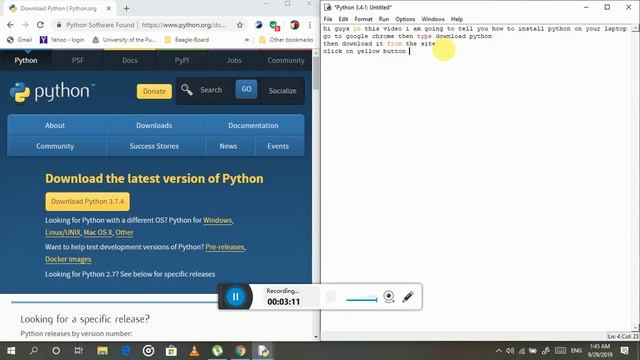
Task: Open the Gmail bookmark
Action: coord(20,40)
